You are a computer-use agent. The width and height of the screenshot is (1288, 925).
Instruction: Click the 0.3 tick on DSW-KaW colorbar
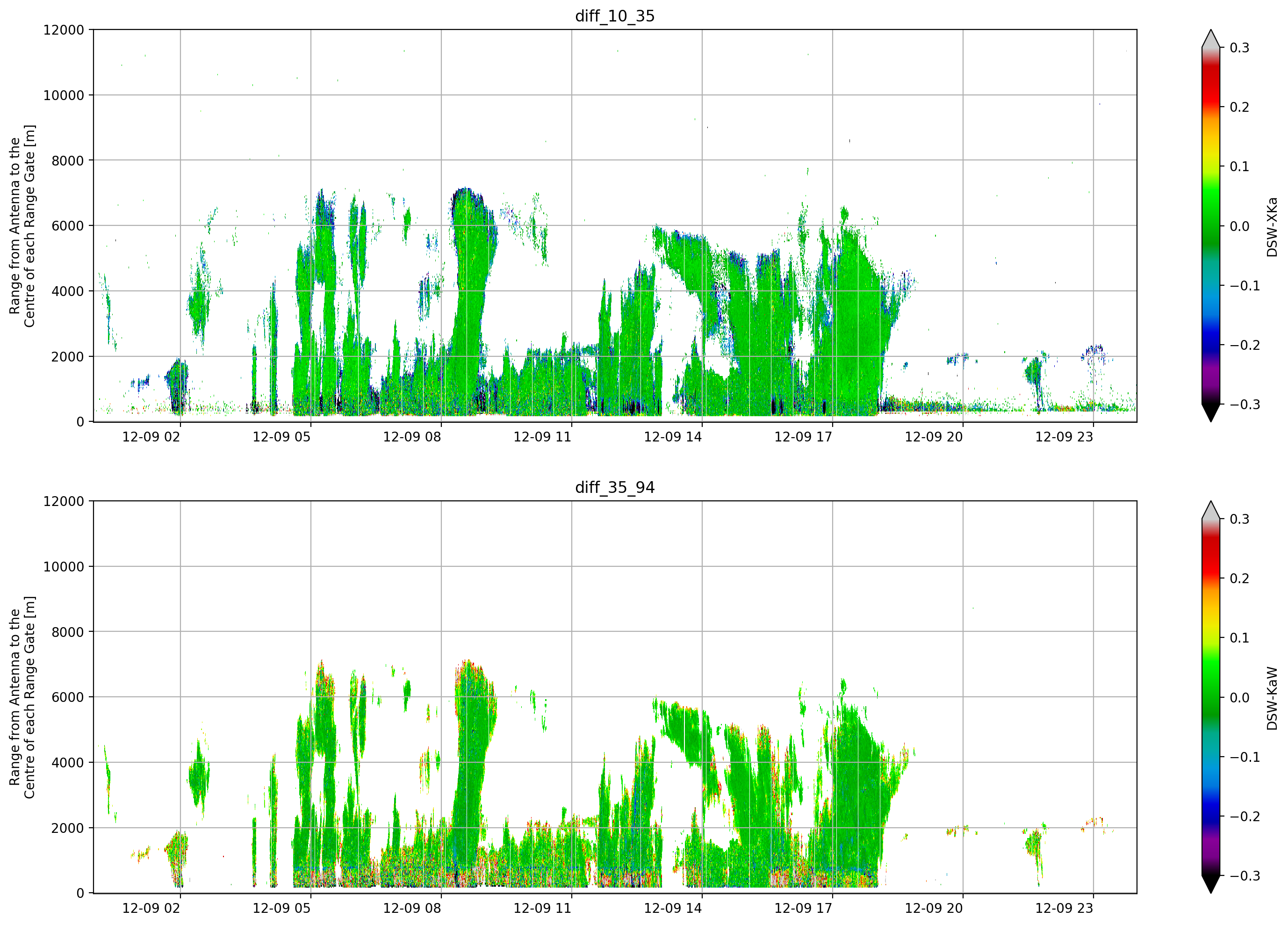pyautogui.click(x=1239, y=519)
